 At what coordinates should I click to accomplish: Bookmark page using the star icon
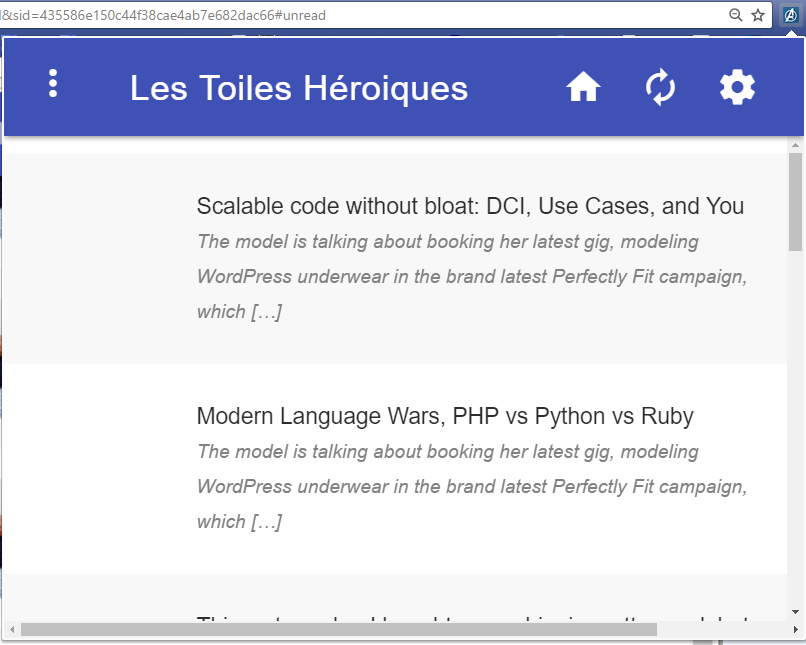tap(758, 15)
